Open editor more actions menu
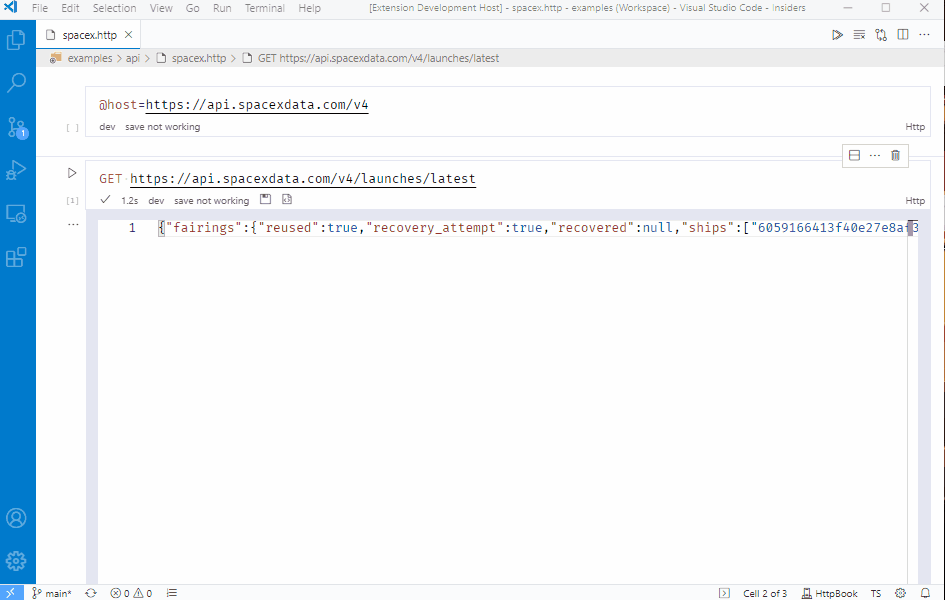Image resolution: width=945 pixels, height=600 pixels. [x=922, y=34]
